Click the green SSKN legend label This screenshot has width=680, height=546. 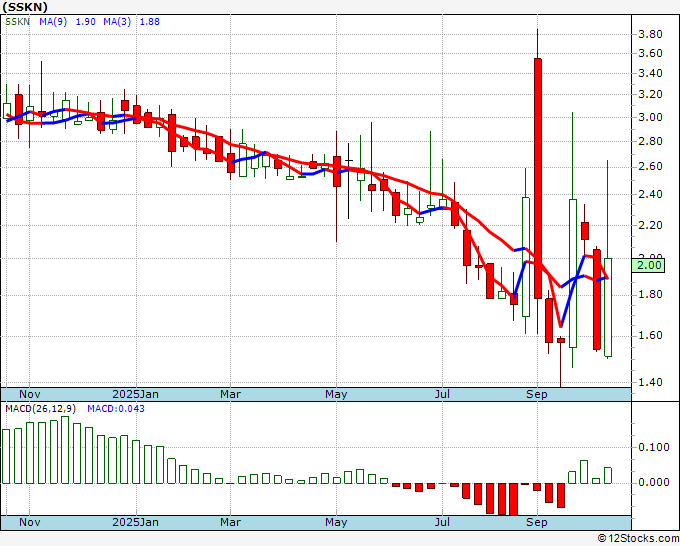[17, 22]
